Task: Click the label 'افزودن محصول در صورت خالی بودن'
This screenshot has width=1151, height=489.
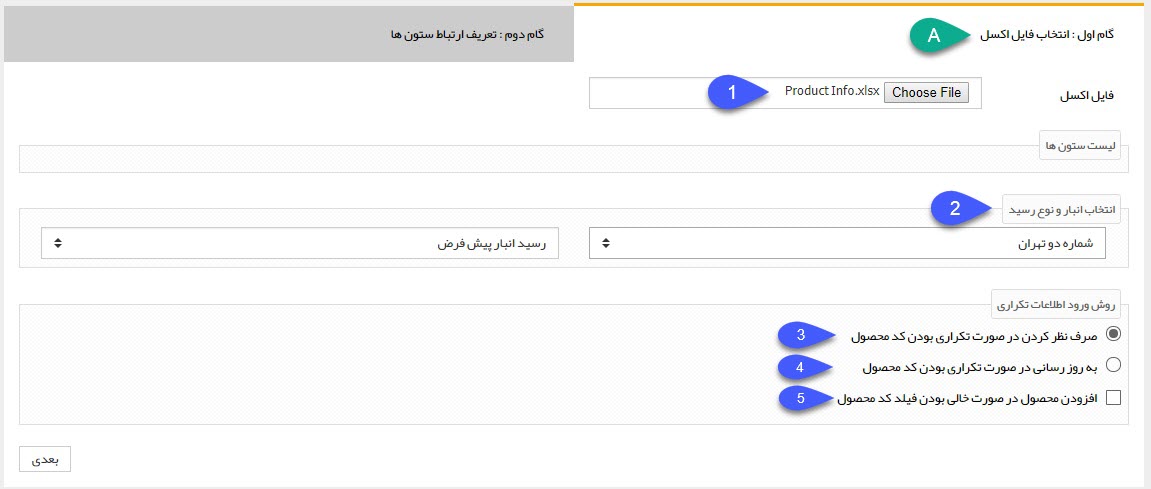Action: [968, 398]
